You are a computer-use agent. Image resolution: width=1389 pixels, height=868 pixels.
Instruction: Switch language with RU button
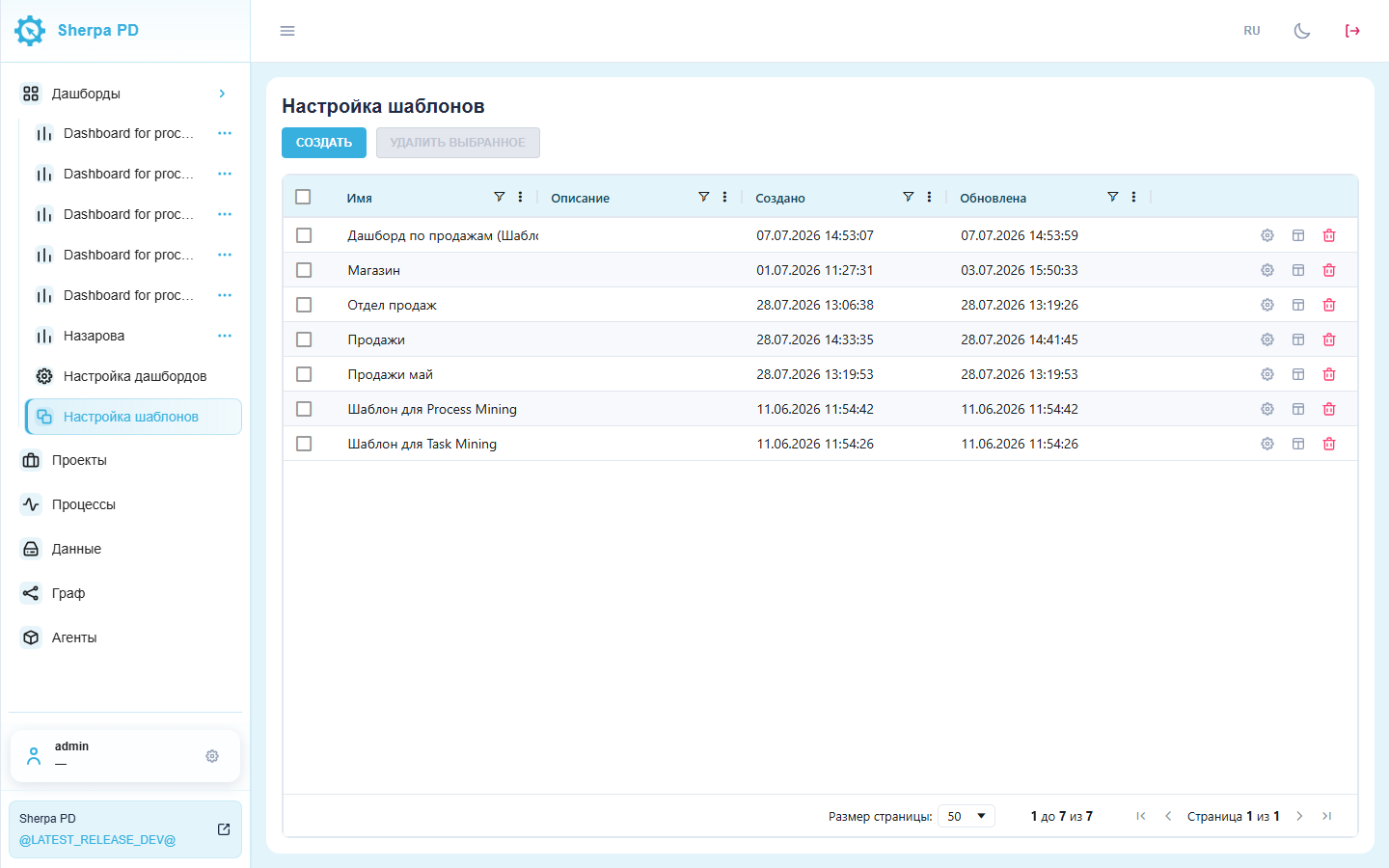[1252, 31]
